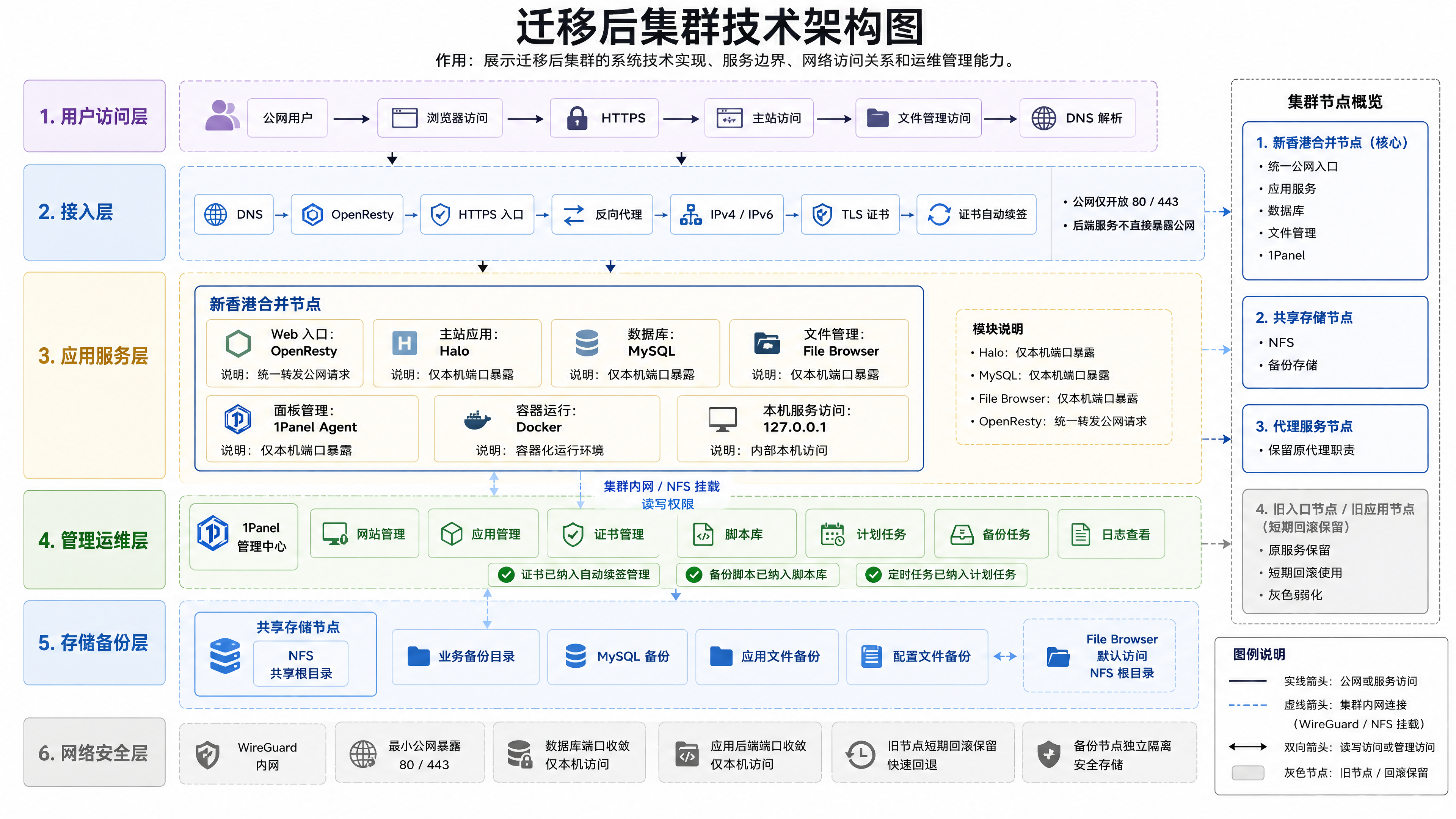Click the 6. 网络安全层 layer label
Screen dimensions: 1456x819
pos(94,752)
